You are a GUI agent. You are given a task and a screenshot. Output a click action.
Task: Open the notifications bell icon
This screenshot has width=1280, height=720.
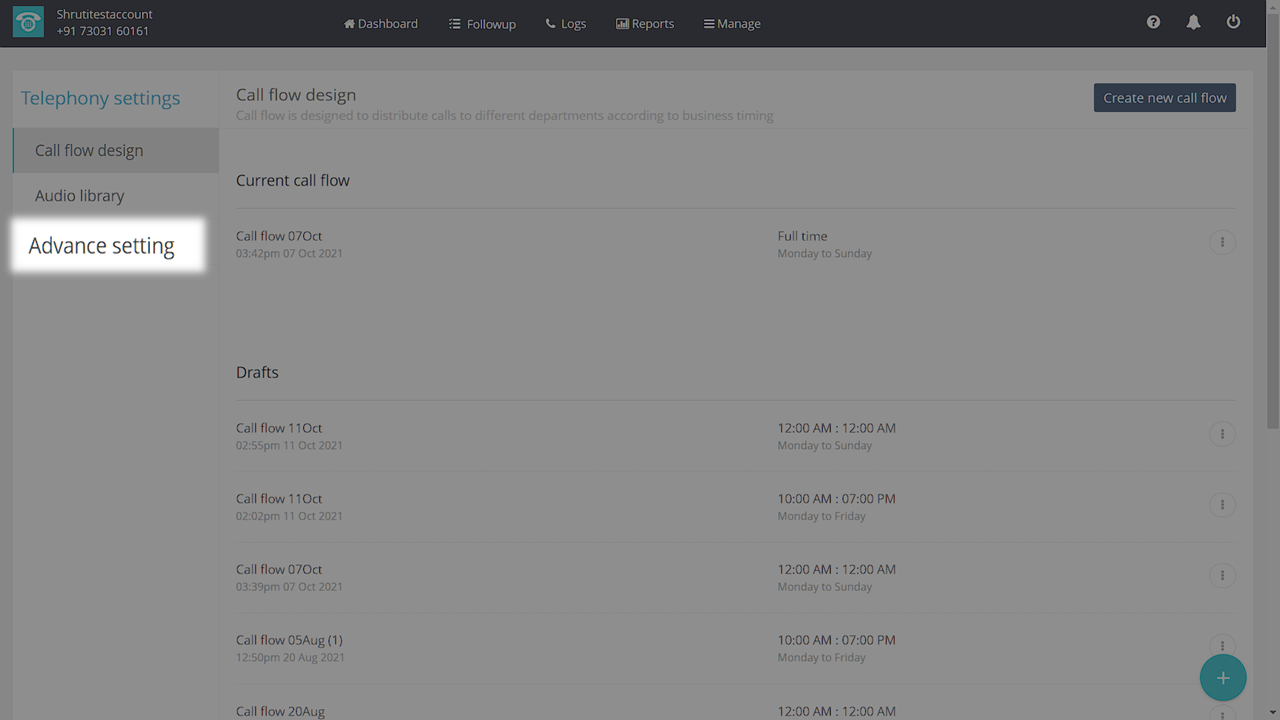1193,22
